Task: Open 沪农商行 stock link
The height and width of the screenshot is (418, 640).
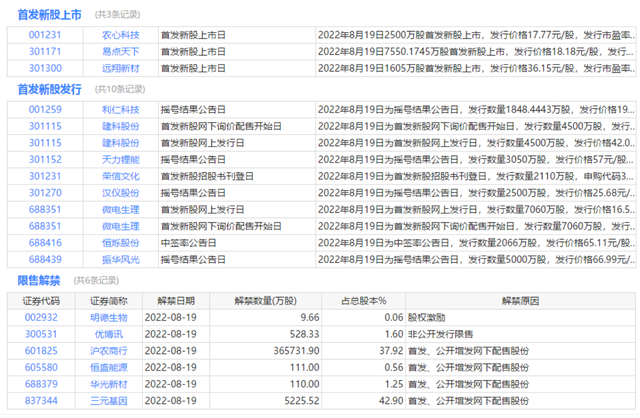Action: coord(109,351)
